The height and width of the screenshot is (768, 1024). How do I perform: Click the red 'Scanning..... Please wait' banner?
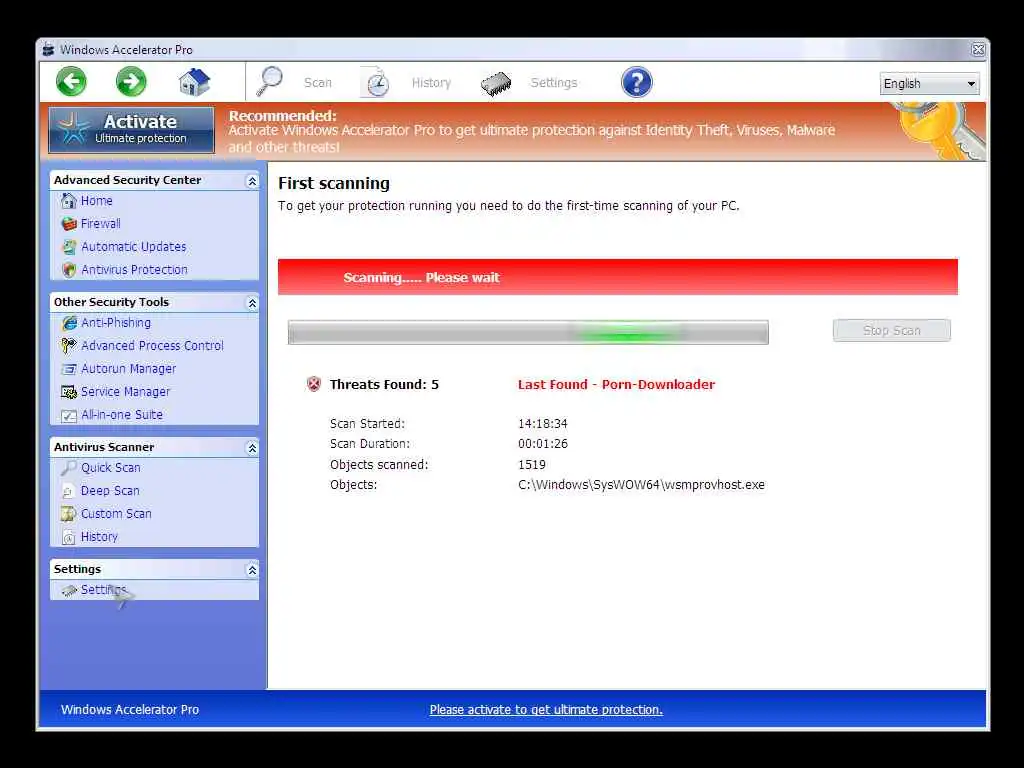(x=618, y=277)
